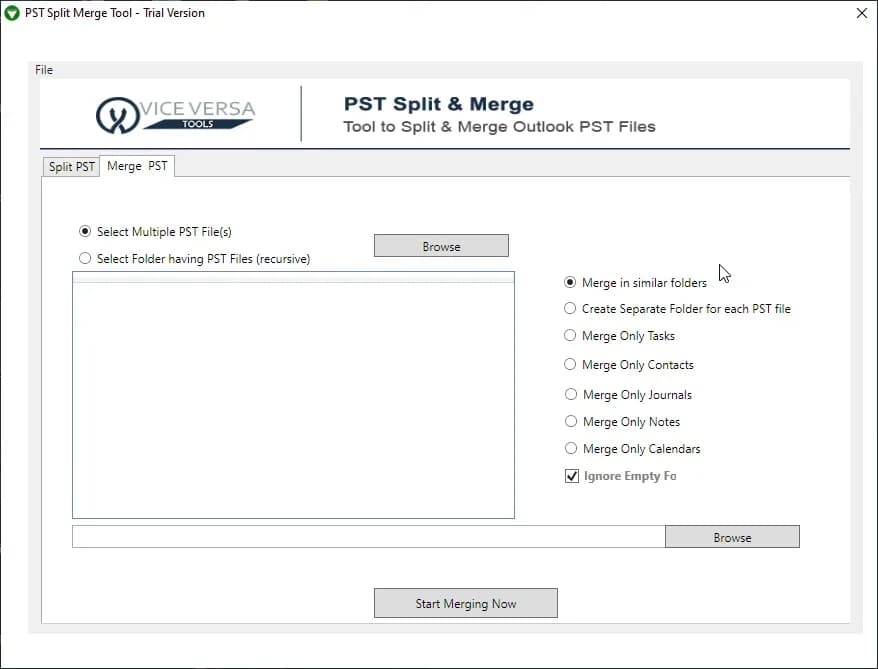Choose Select Multiple PST File(s) option
The image size is (878, 669).
155,232
